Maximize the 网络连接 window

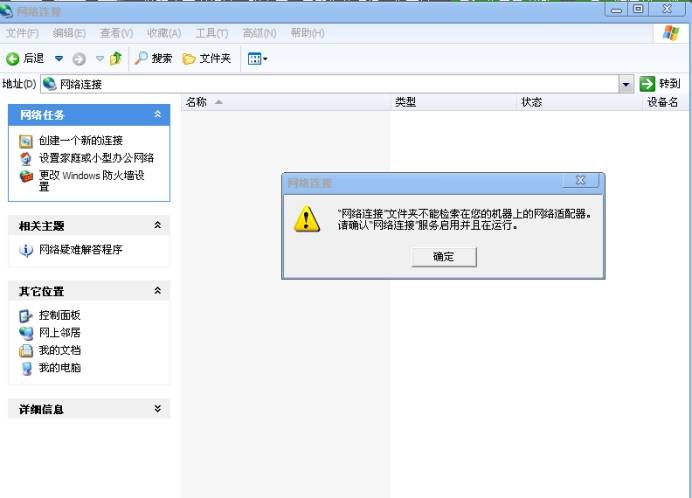[638, 9]
